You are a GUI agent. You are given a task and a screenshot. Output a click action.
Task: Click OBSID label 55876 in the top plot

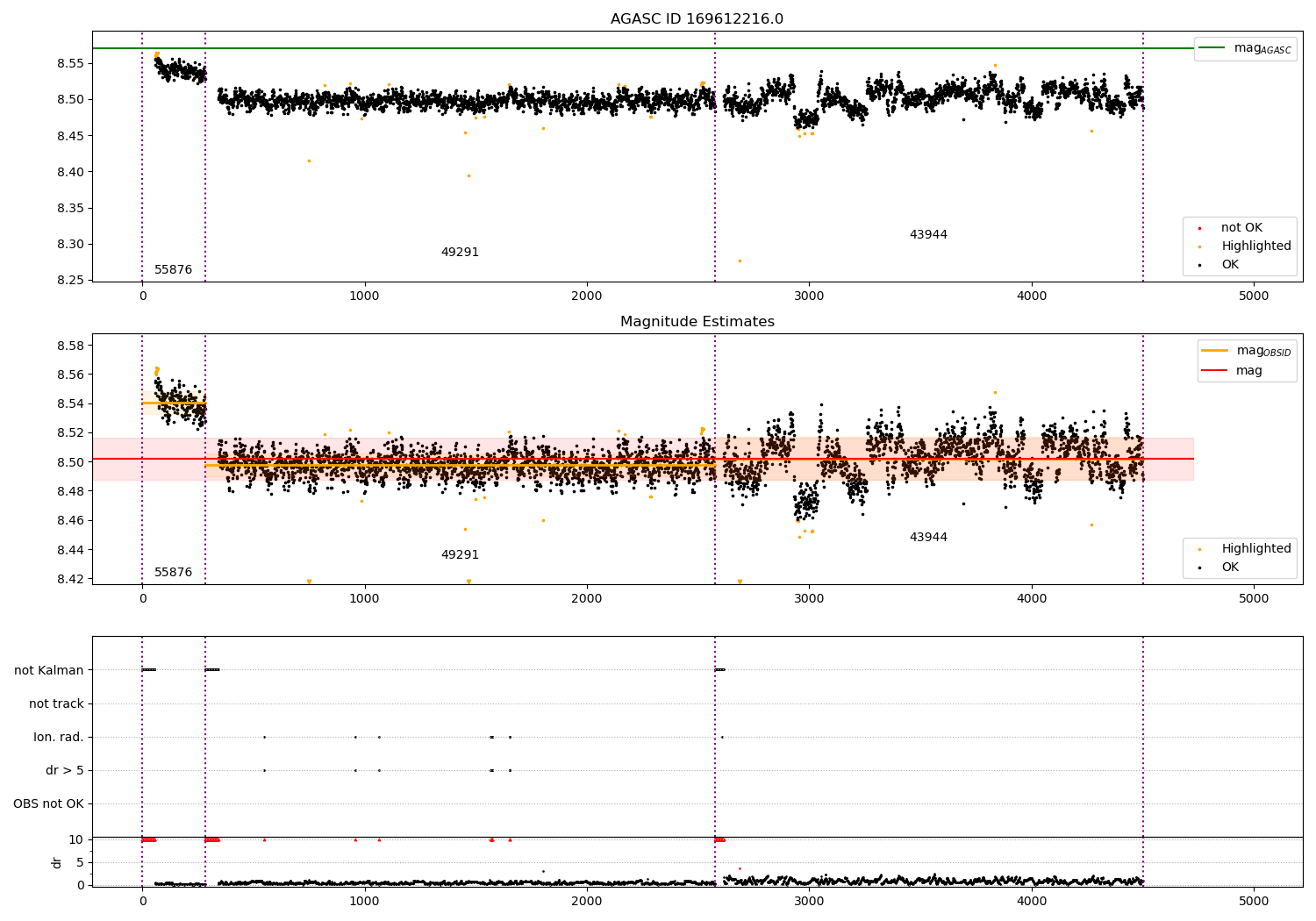point(173,270)
